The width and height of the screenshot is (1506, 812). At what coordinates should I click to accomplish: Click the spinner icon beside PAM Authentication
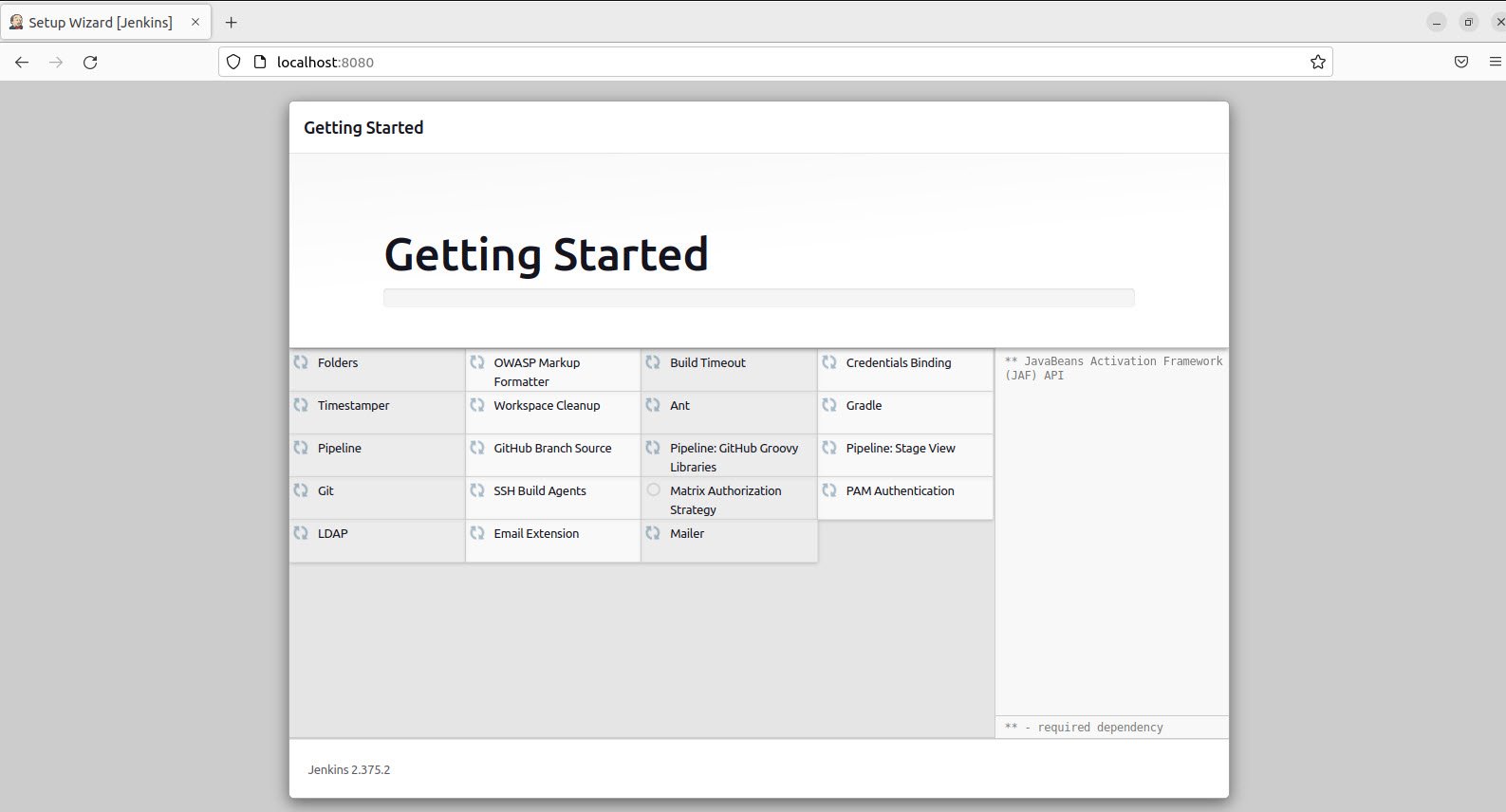click(829, 490)
